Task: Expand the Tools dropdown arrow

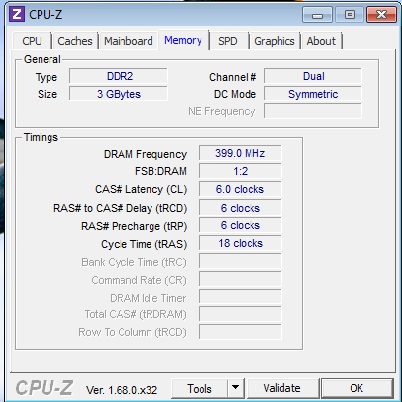Action: pyautogui.click(x=236, y=388)
